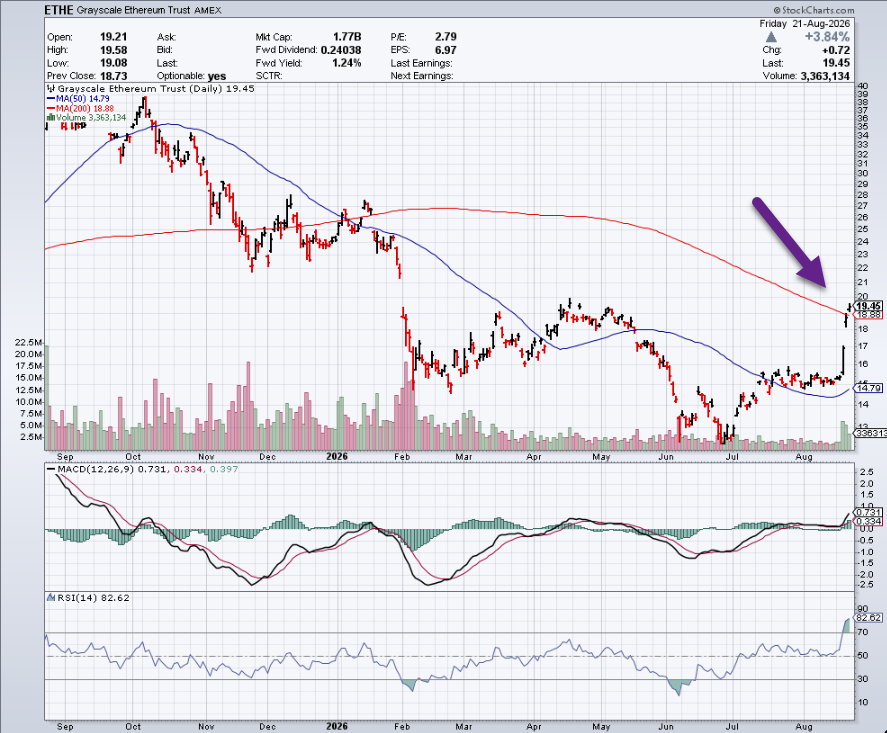Click the RSI(14) 82.62 legend label
This screenshot has width=887, height=733.
[x=93, y=597]
